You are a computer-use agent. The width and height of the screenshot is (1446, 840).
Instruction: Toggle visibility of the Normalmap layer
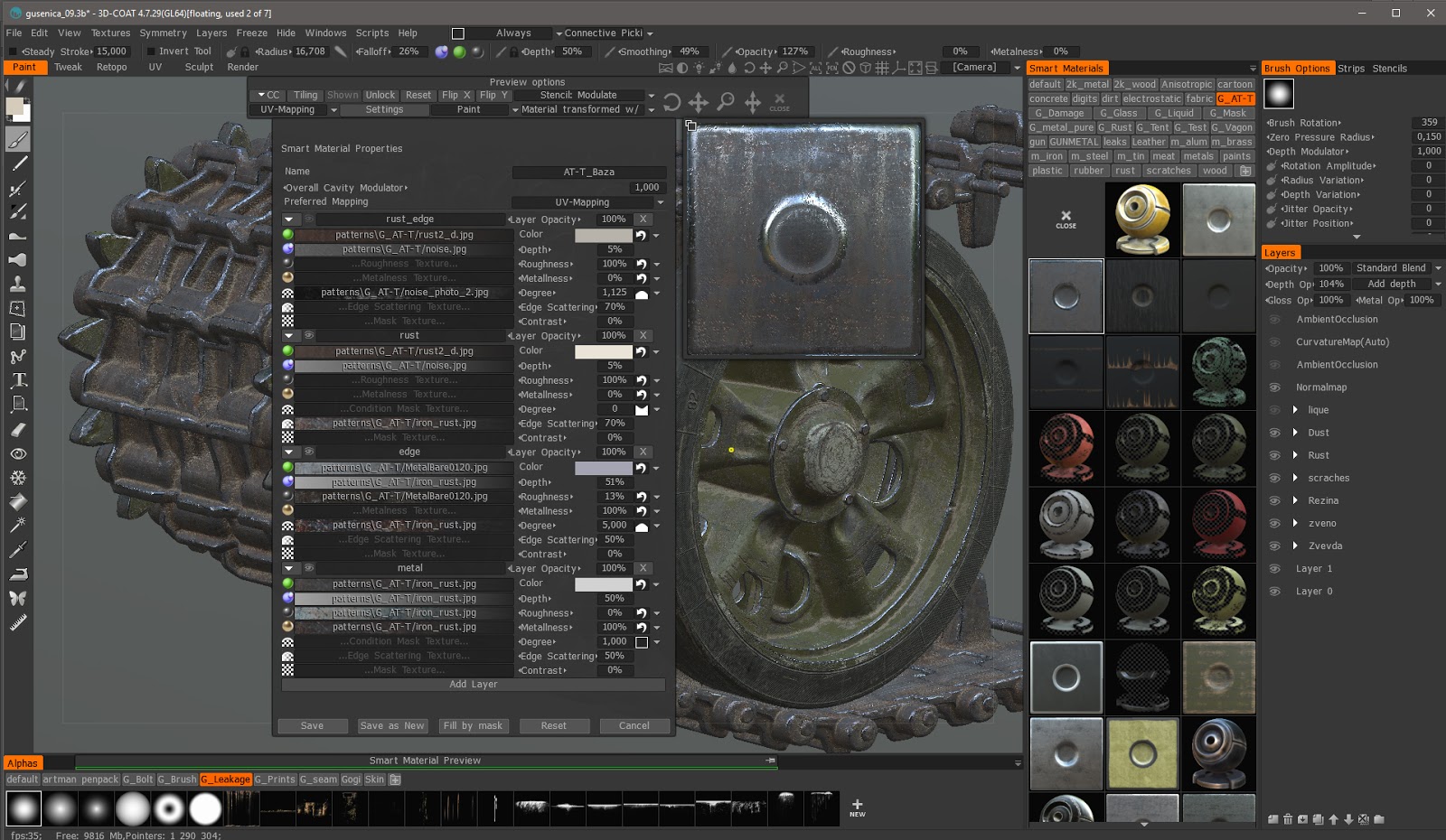point(1274,387)
